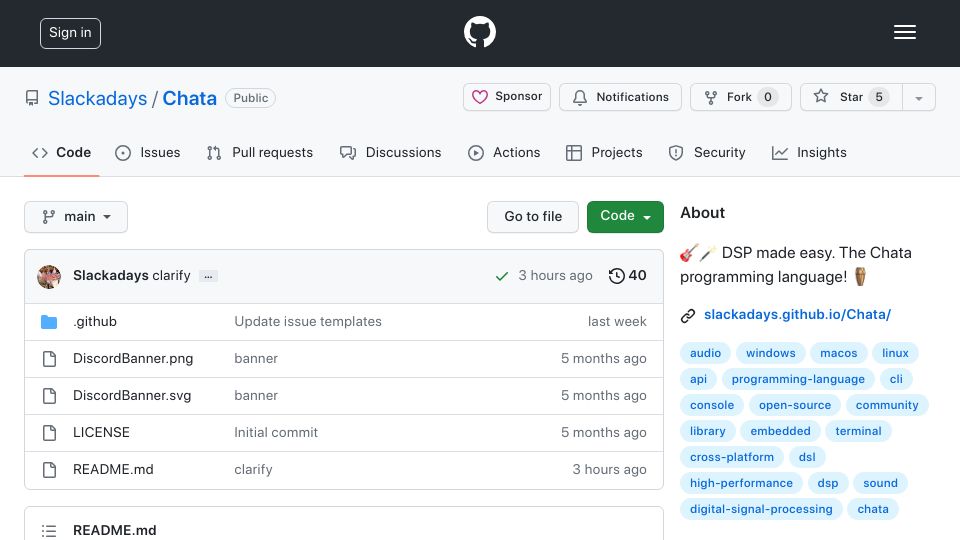960x540 pixels.
Task: Open README table of contents list icon
Action: tap(49, 531)
